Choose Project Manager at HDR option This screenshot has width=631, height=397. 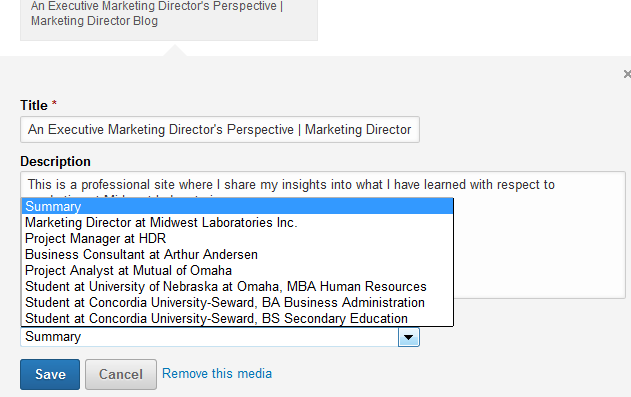[x=237, y=239]
